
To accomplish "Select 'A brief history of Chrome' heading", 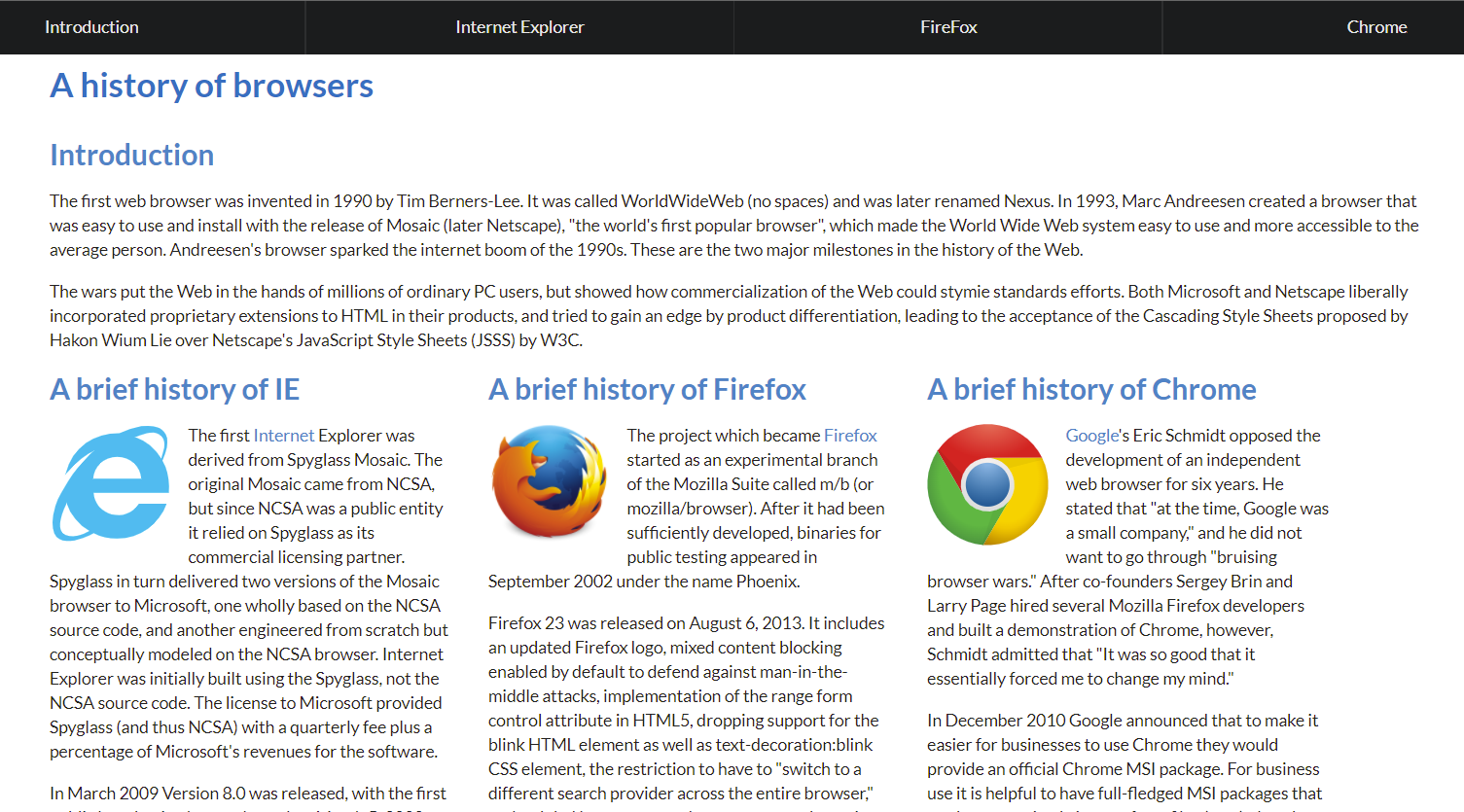I will [1091, 389].
